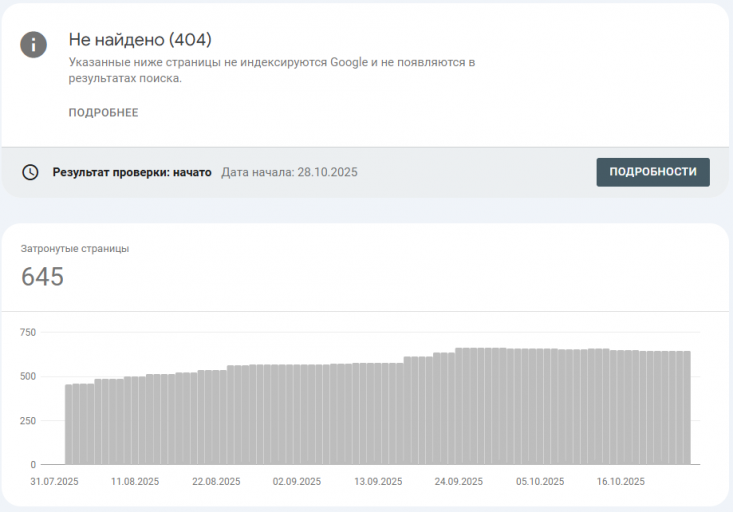Viewport: 733px width, 512px height.
Task: Click the 05.10.2025 axis date
Action: [x=540, y=482]
